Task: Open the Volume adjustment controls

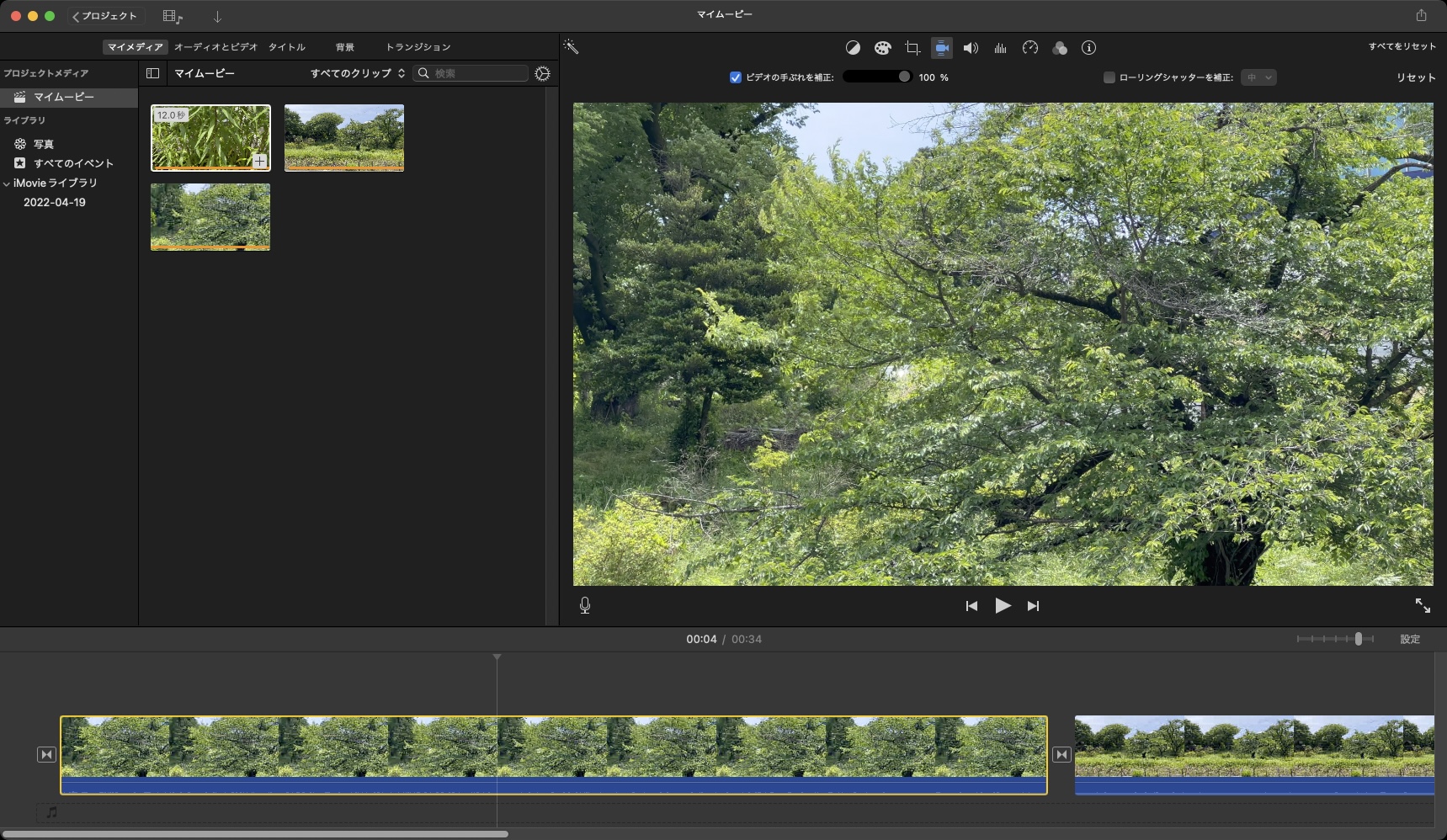Action: pos(971,48)
